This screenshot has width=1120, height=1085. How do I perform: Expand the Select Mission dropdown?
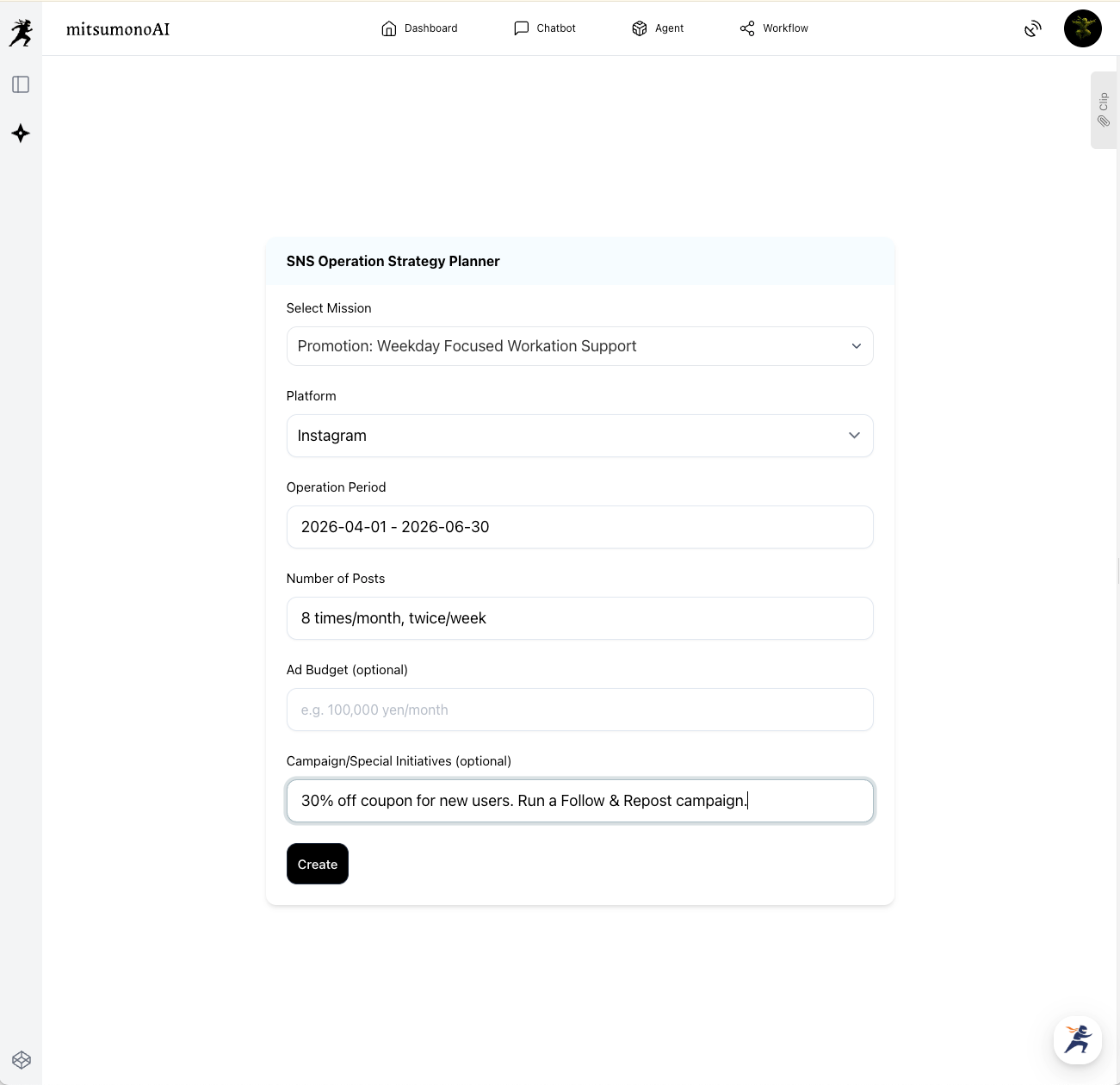click(579, 346)
